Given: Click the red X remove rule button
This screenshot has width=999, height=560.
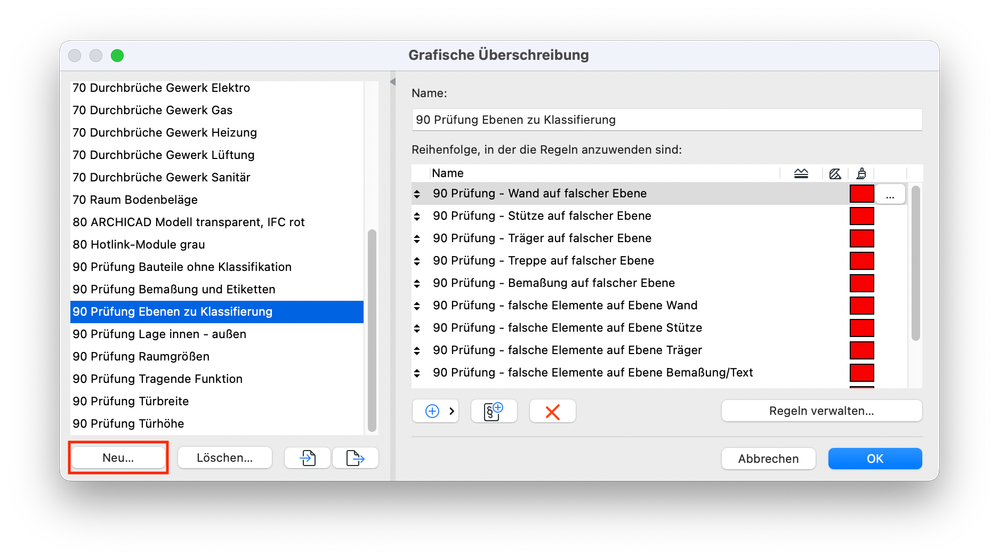Looking at the screenshot, I should (552, 411).
